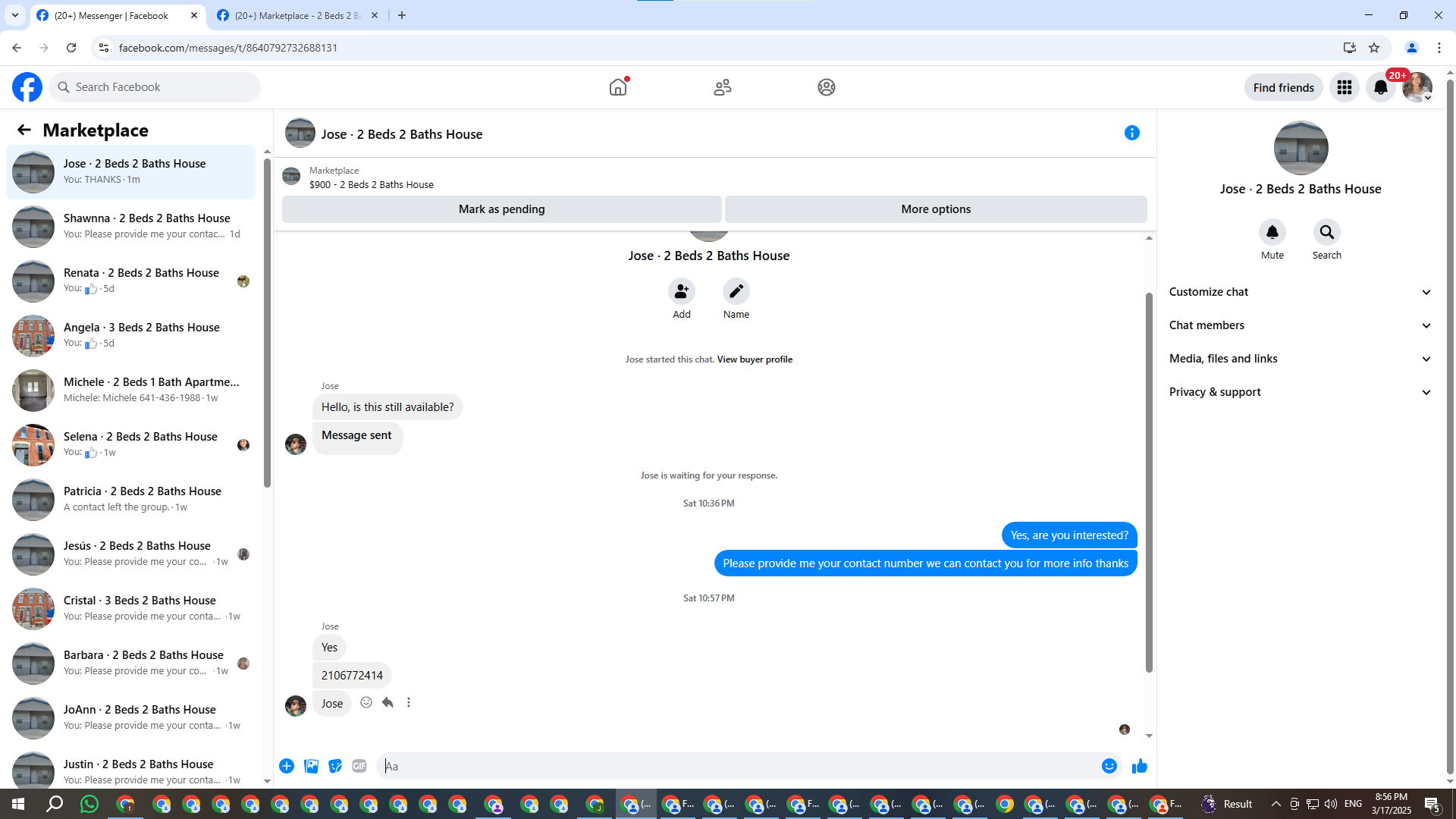Open View buyer profile link
This screenshot has height=819, width=1456.
(x=755, y=359)
